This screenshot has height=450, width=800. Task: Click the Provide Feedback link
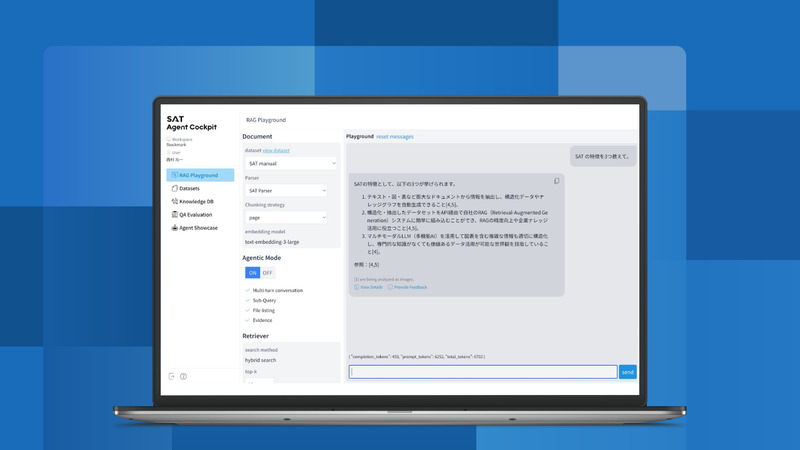(411, 287)
